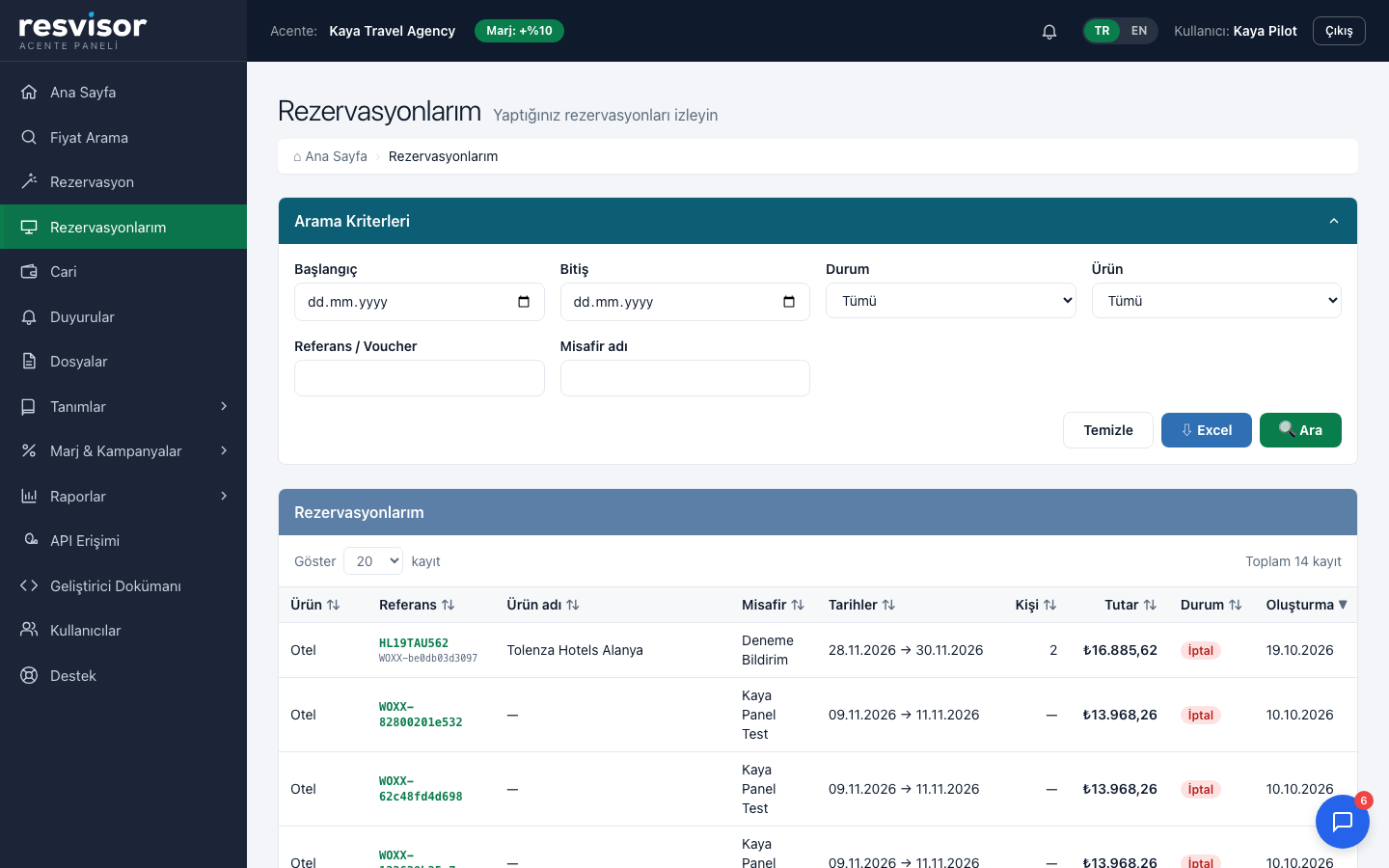Focus the Referans / Voucher input field
This screenshot has width=1389, height=868.
click(420, 378)
